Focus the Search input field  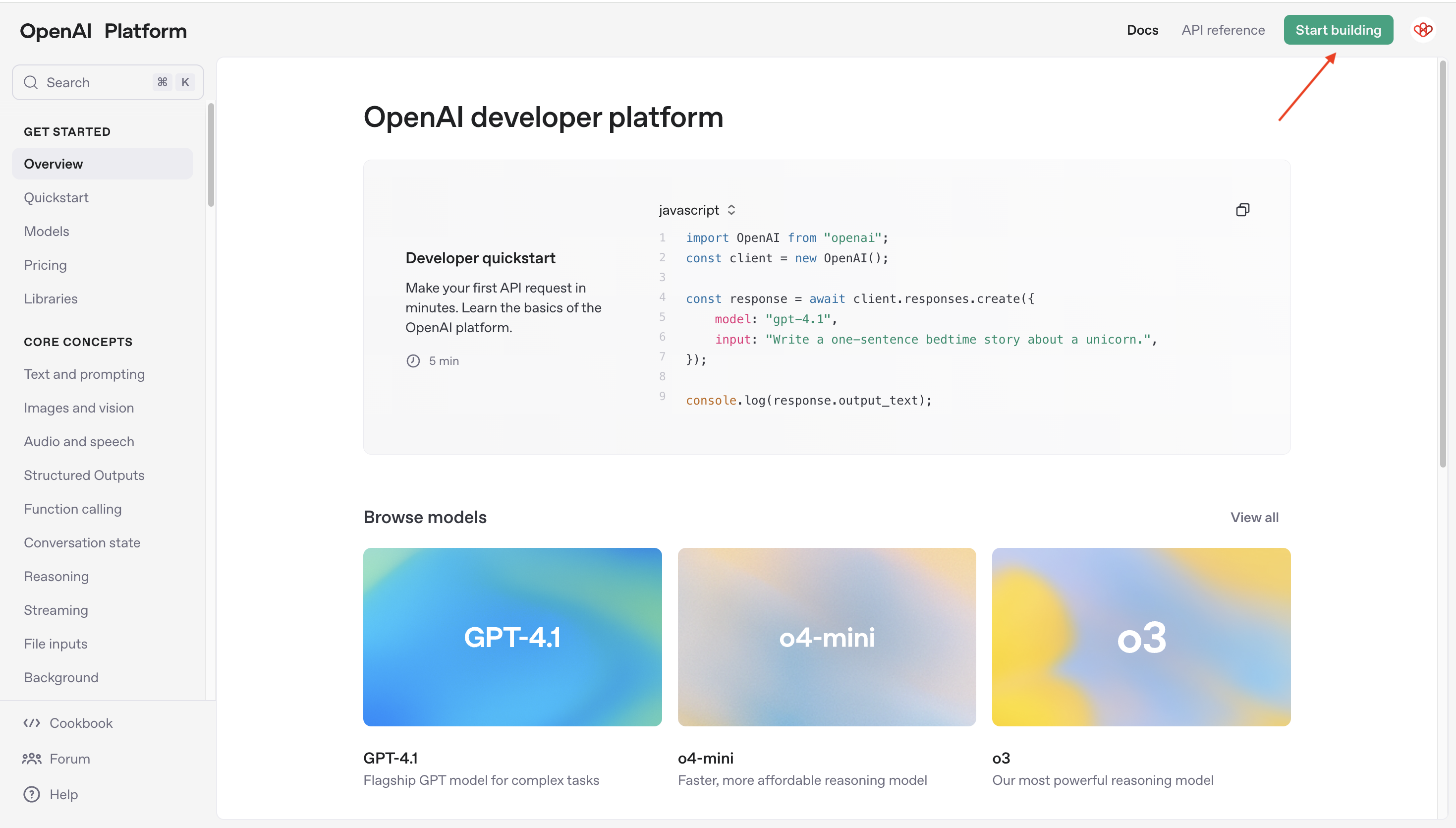pyautogui.click(x=108, y=82)
